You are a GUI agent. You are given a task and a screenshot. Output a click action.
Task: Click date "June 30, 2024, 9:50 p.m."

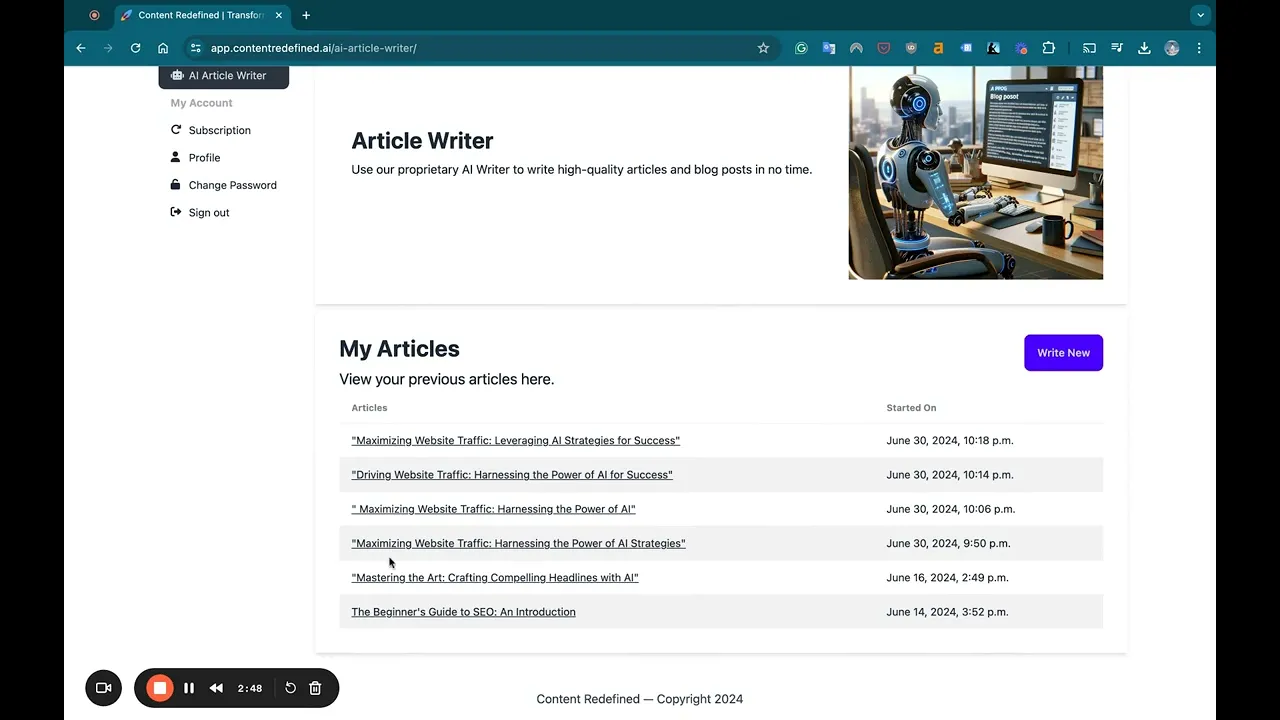coord(948,543)
